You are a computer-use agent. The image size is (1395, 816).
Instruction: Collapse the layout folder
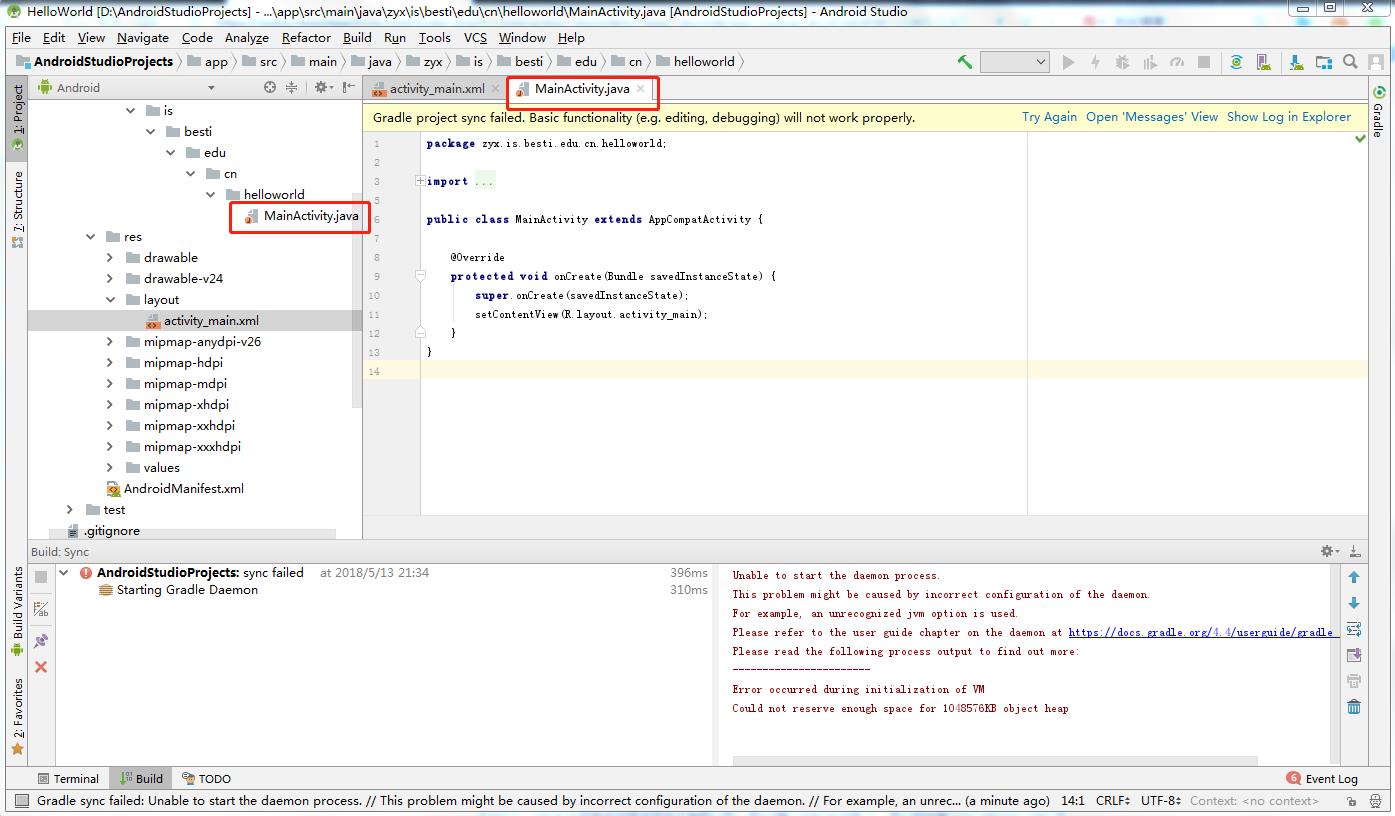110,300
